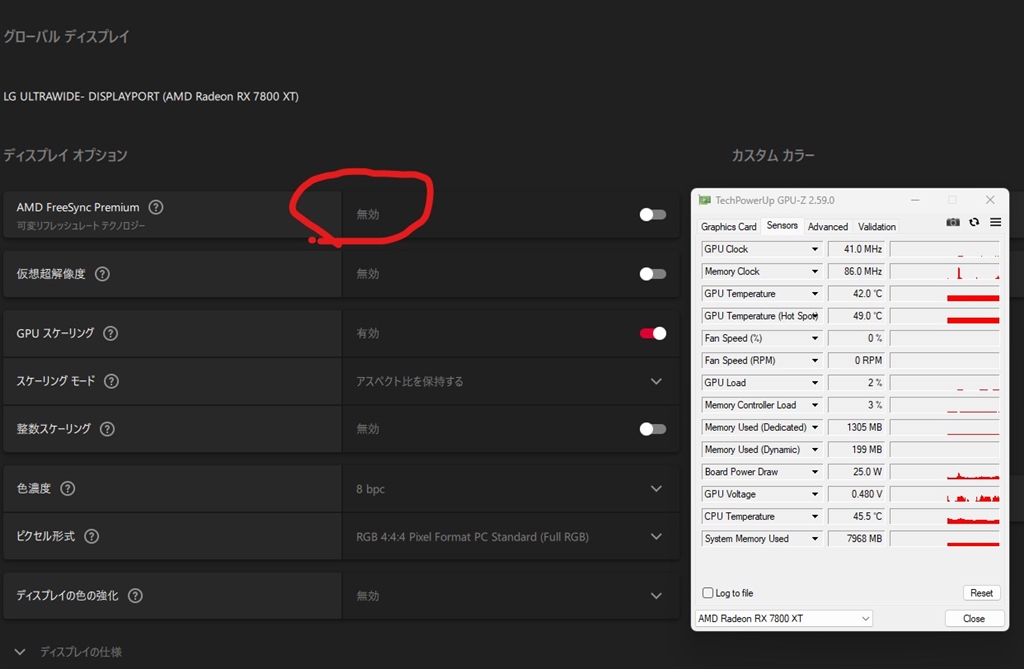This screenshot has height=669, width=1024.
Task: Switch to the Graphics Card tab
Action: click(728, 227)
